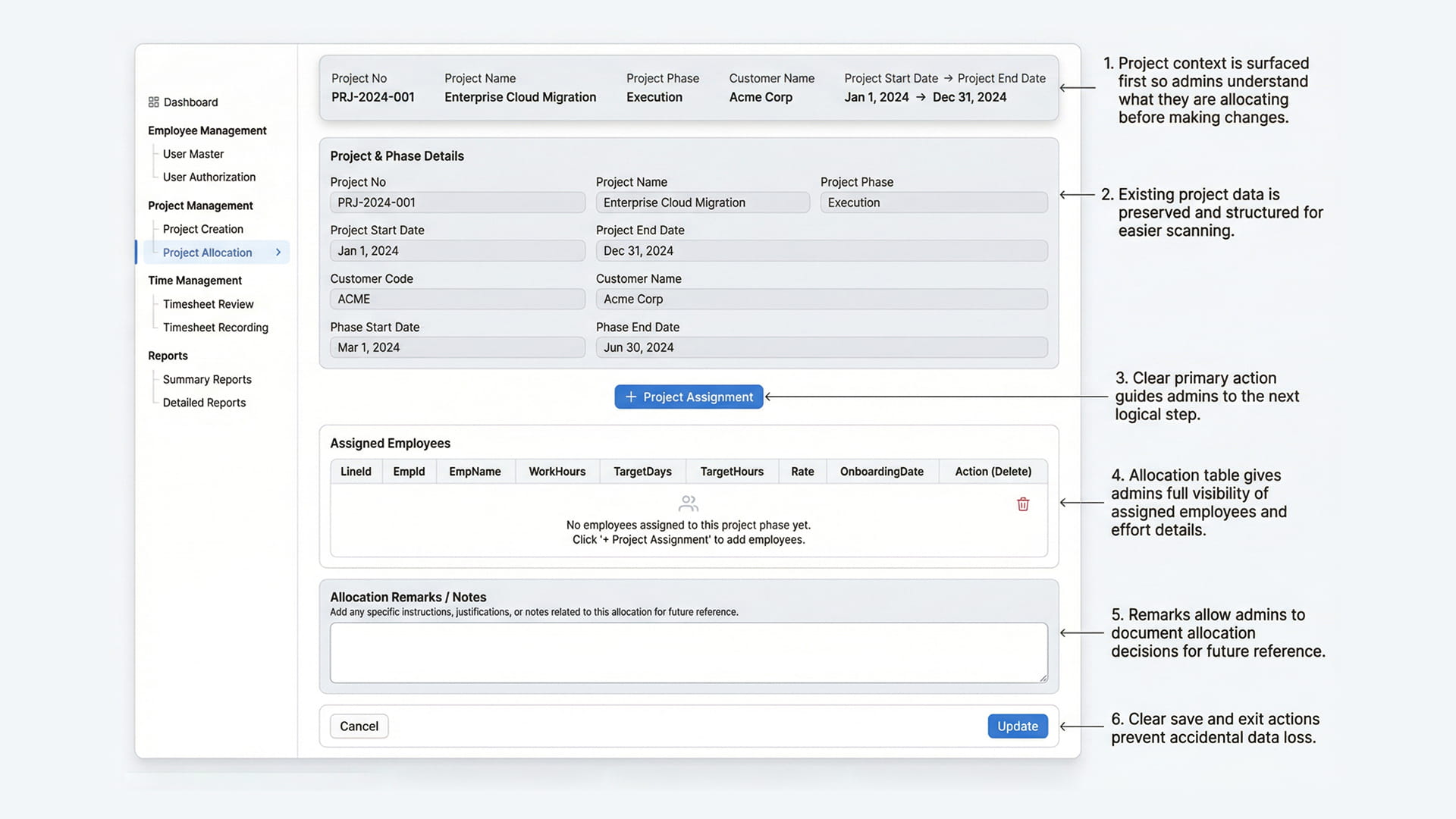Click the Project Name field Enterprise Cloud Migration
Screen dimensions: 1456x819
pyautogui.click(x=702, y=202)
